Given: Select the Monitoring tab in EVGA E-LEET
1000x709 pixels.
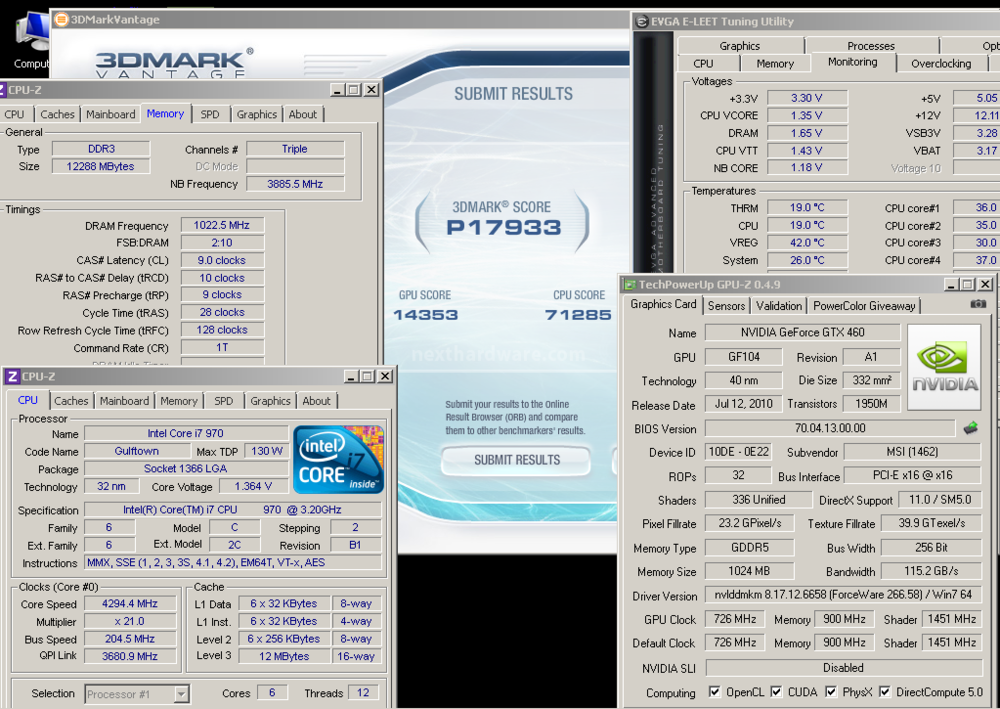Looking at the screenshot, I should tap(853, 62).
